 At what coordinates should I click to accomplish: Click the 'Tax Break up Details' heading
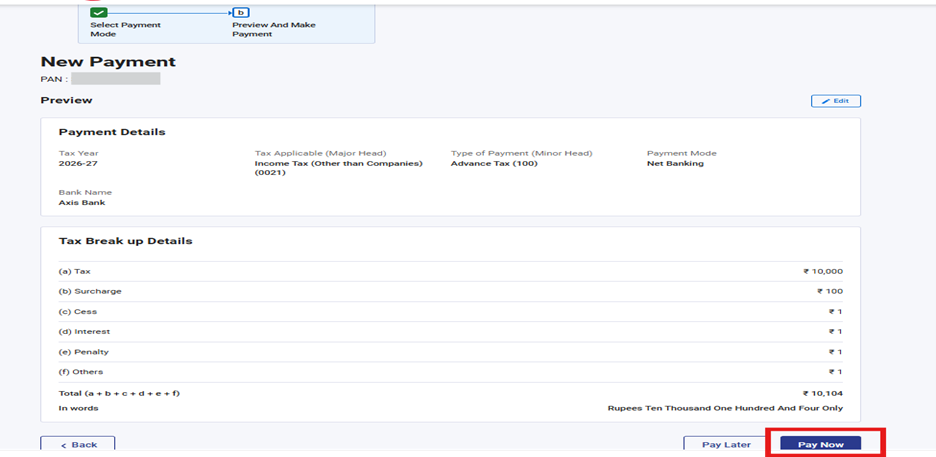[x=125, y=241]
